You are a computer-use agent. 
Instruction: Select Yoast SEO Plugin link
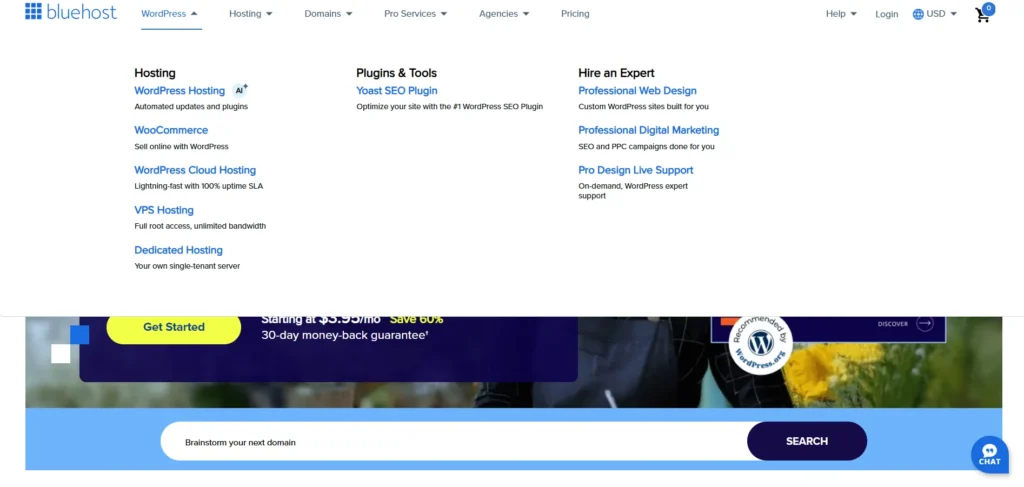397,90
